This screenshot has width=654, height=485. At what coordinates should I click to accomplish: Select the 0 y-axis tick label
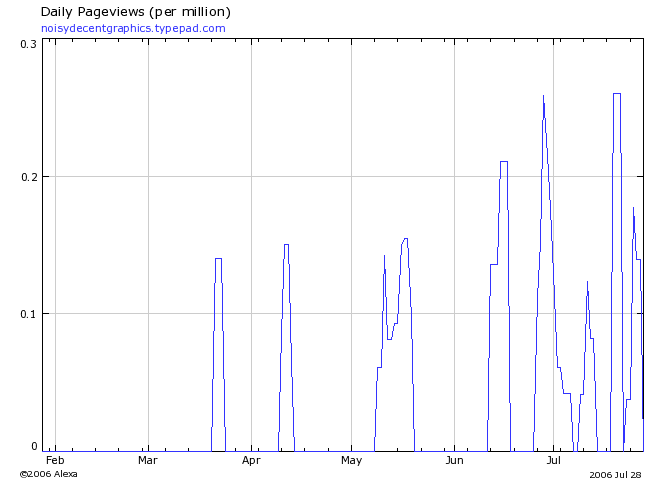[33, 447]
